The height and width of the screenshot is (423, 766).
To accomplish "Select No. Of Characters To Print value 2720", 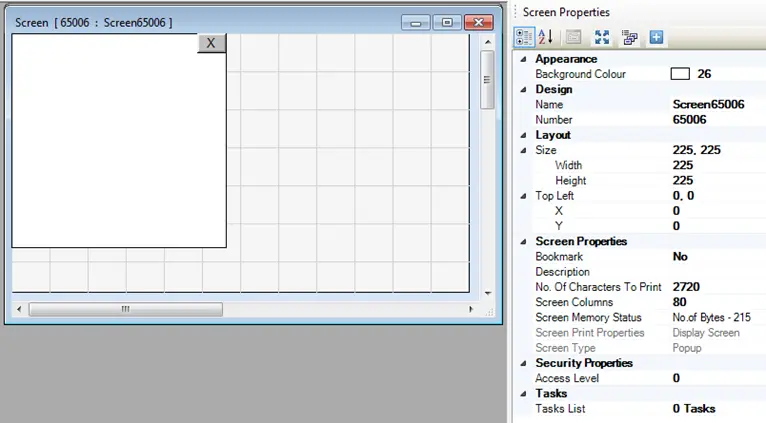I will click(x=686, y=287).
